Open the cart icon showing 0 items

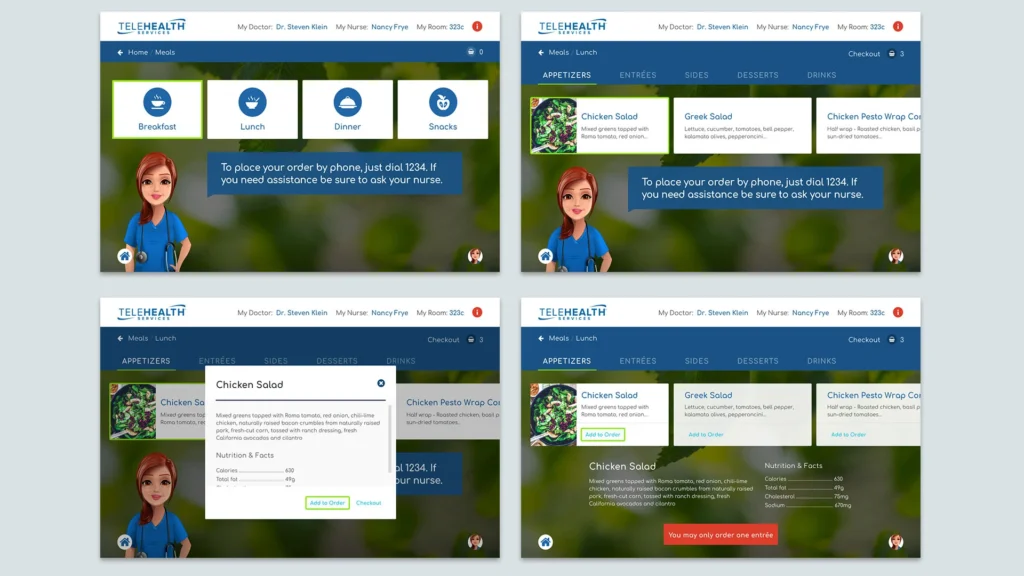(x=470, y=52)
